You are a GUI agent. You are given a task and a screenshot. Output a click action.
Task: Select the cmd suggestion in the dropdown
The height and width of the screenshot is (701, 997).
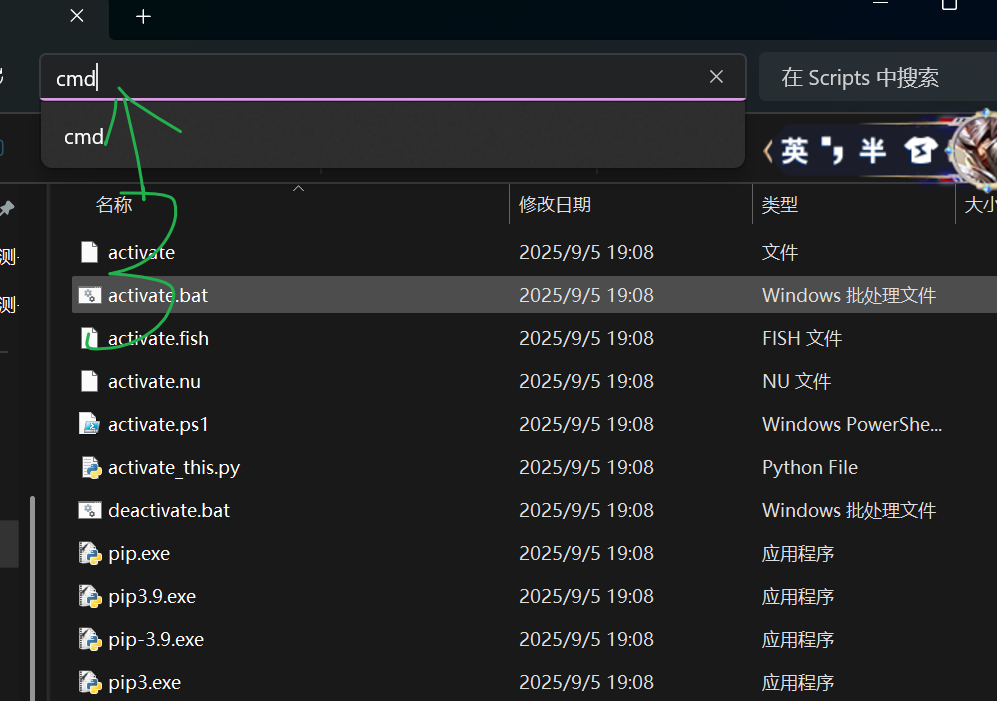coord(392,137)
